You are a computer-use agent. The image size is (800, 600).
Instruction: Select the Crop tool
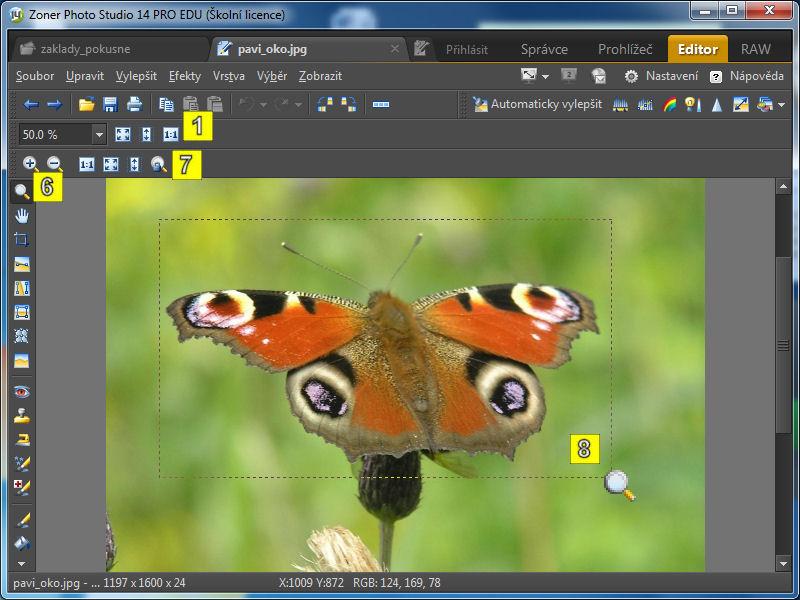(x=21, y=240)
